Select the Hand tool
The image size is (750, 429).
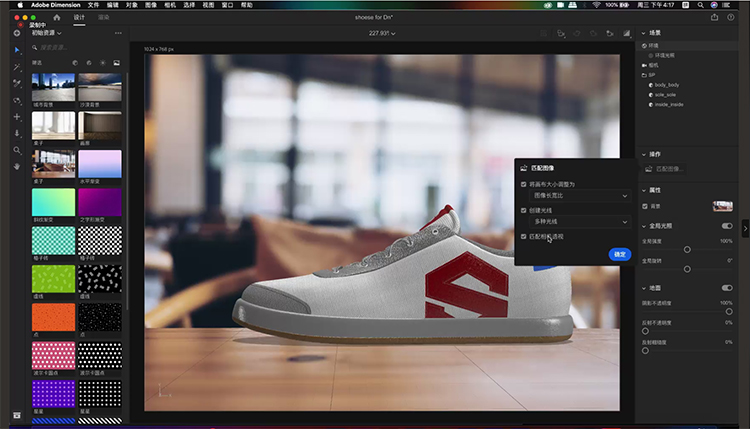17,166
